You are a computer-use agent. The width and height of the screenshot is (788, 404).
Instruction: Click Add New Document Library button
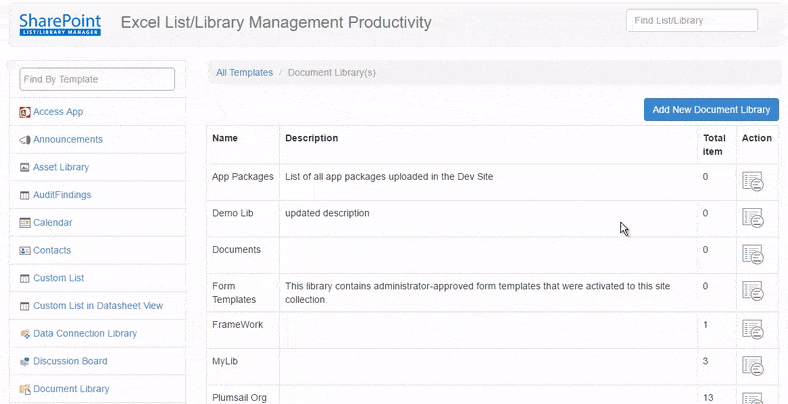tap(711, 110)
